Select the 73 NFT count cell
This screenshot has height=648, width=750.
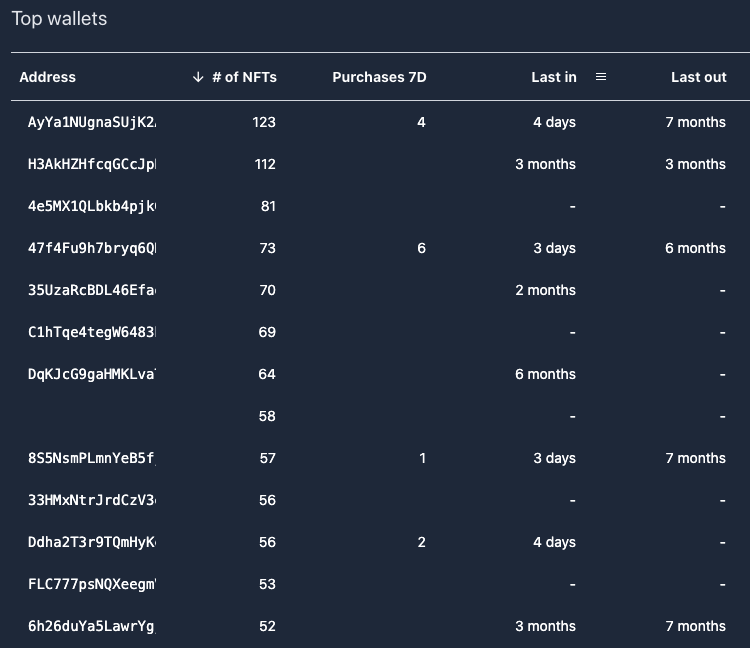click(267, 249)
